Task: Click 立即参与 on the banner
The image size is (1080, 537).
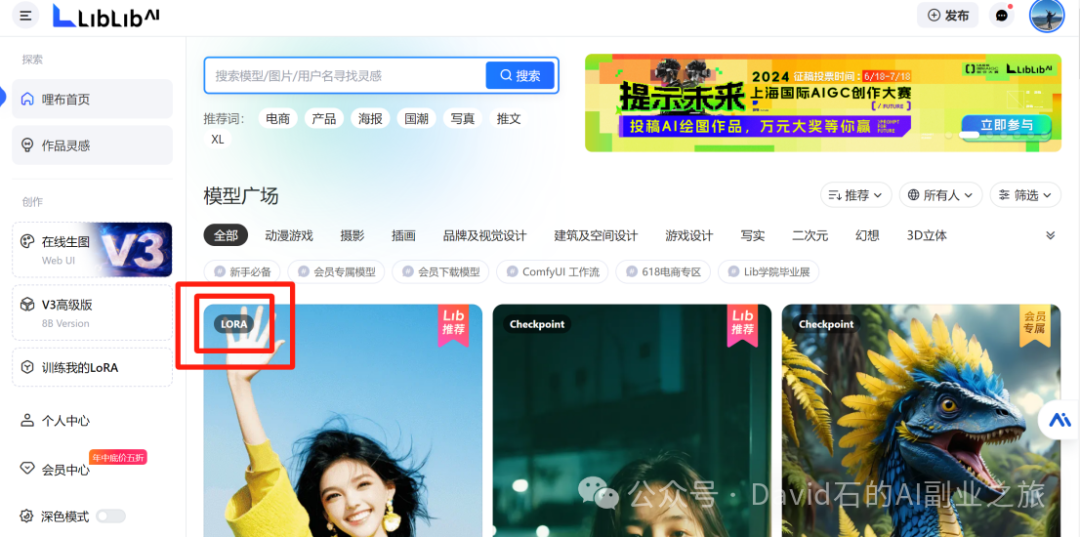Action: [1006, 125]
